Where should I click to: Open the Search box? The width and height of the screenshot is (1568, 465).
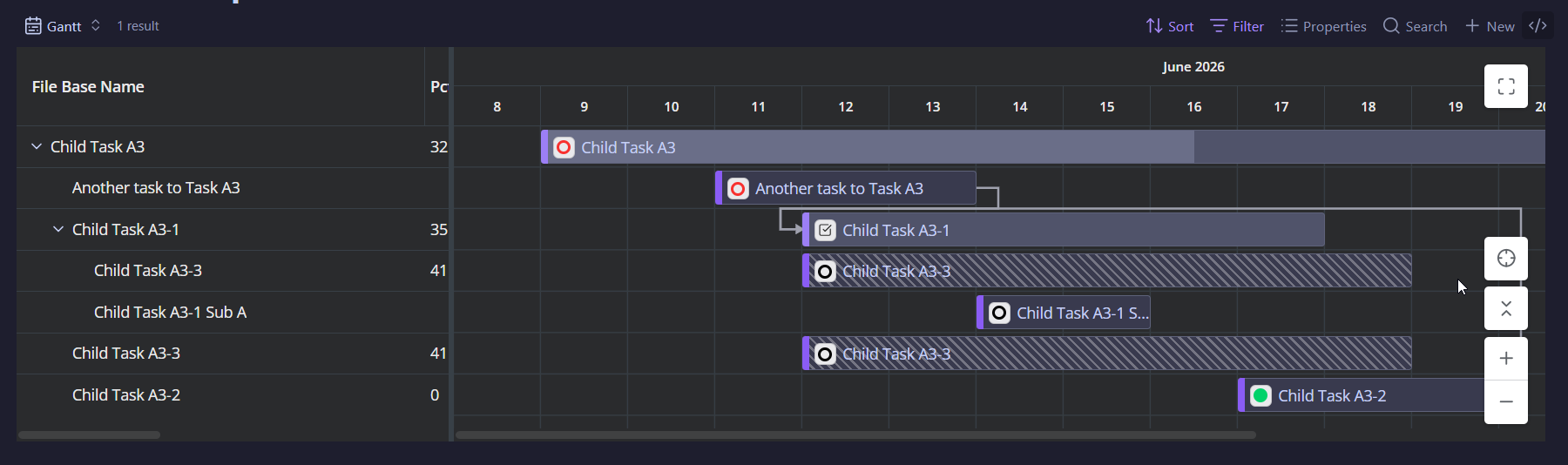pos(1415,26)
